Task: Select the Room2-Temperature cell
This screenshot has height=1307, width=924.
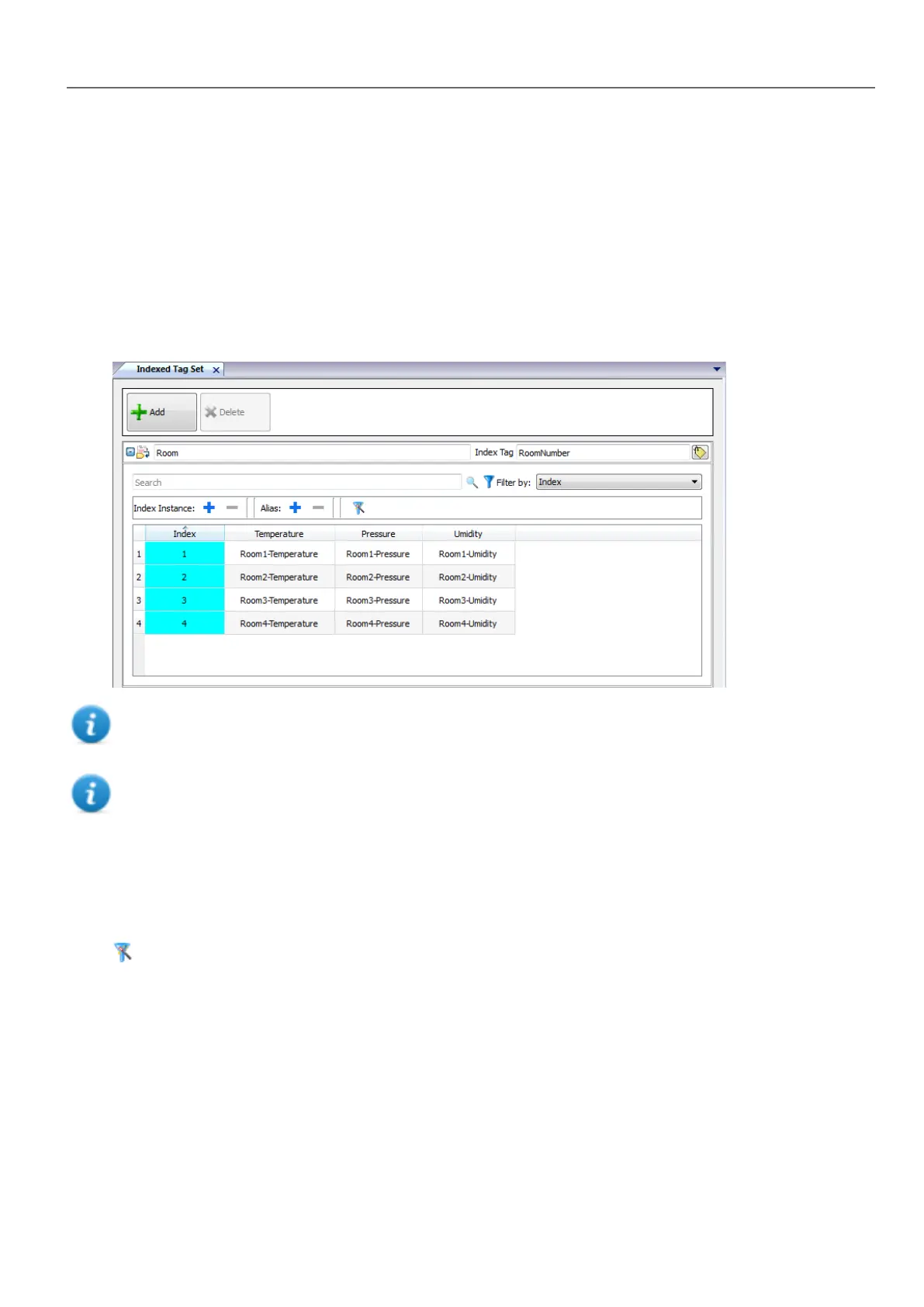Action: (x=279, y=577)
